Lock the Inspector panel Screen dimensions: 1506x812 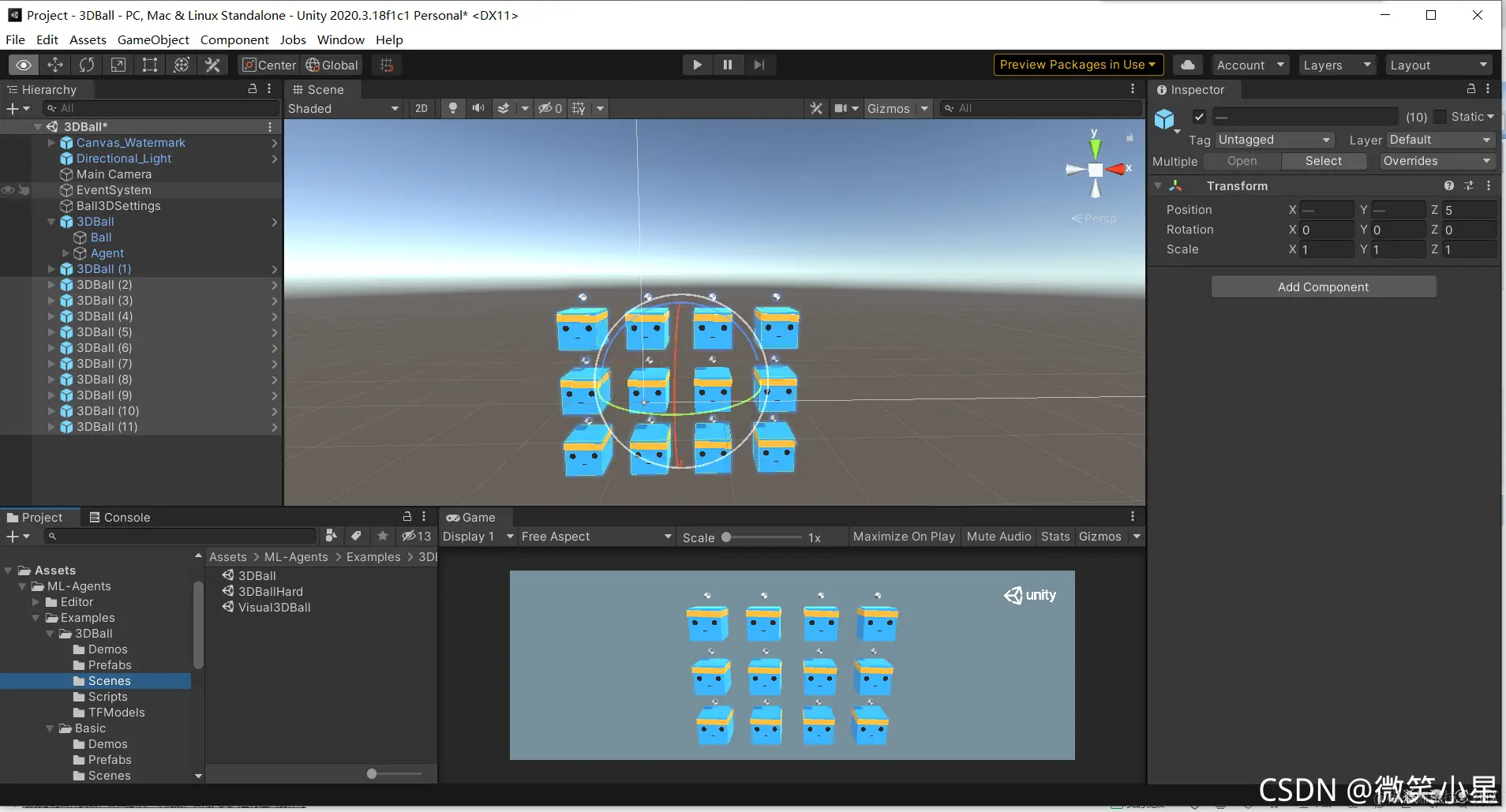click(1471, 89)
